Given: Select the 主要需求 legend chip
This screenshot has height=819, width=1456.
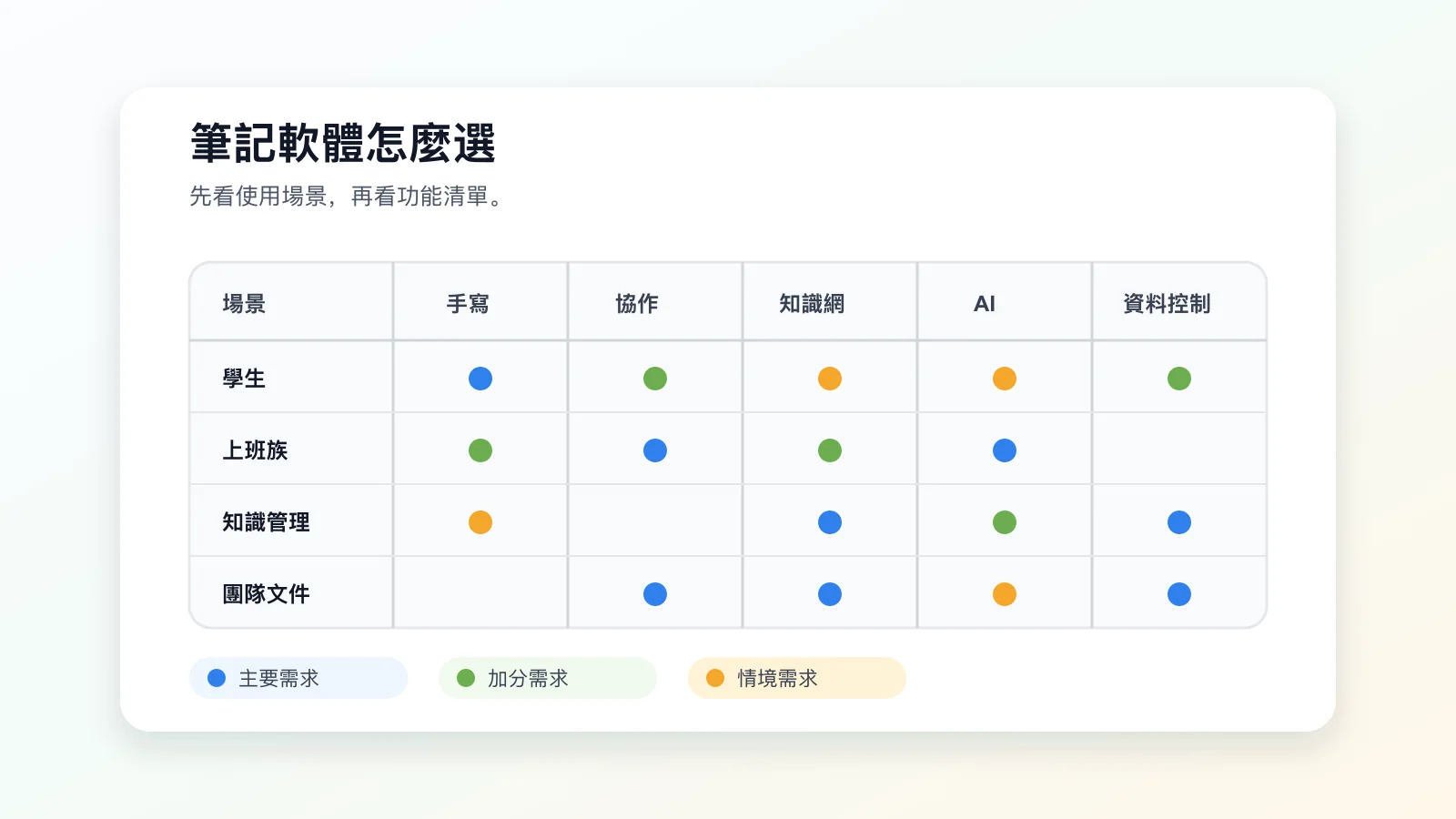Looking at the screenshot, I should click(x=298, y=678).
